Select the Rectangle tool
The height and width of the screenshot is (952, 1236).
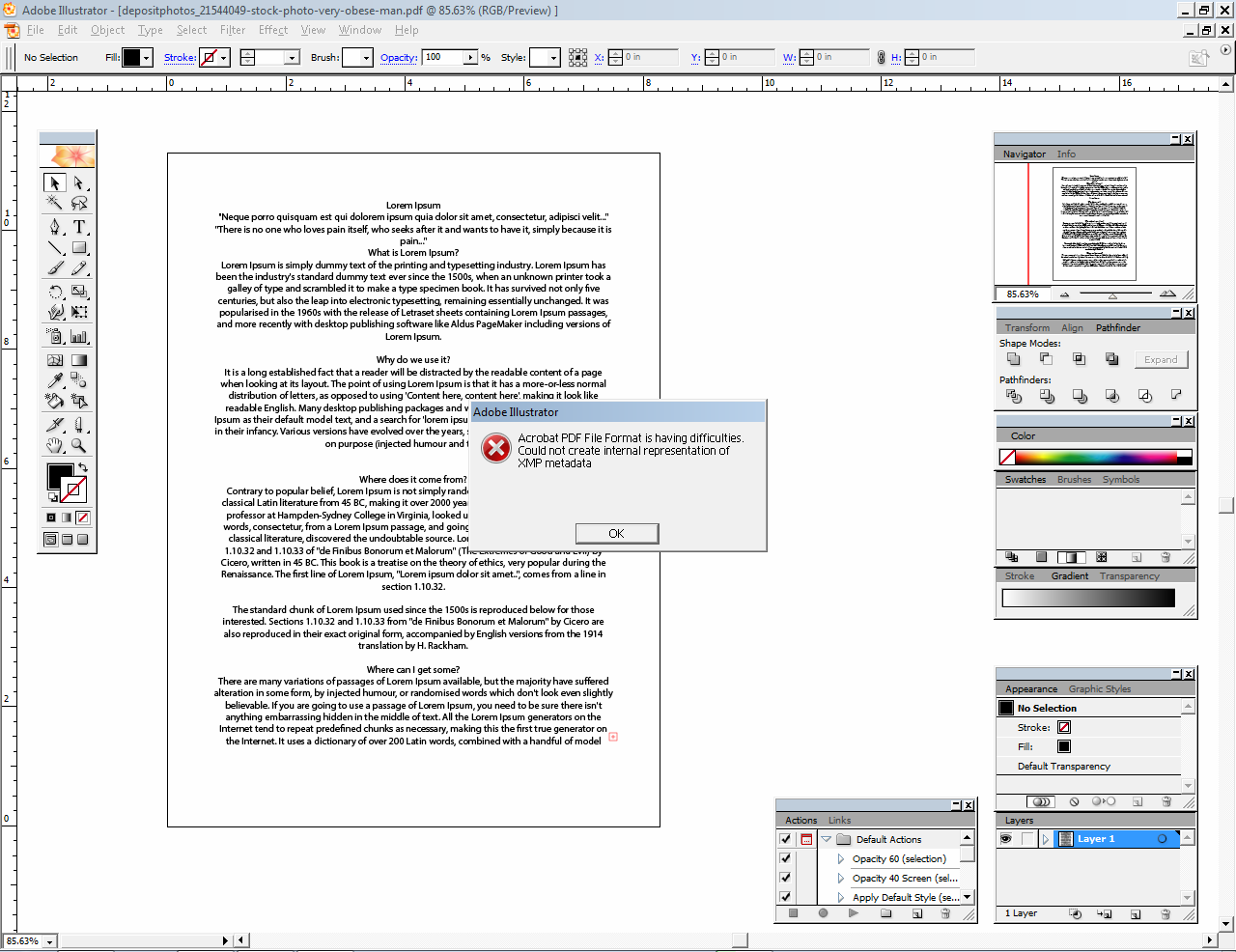point(79,247)
